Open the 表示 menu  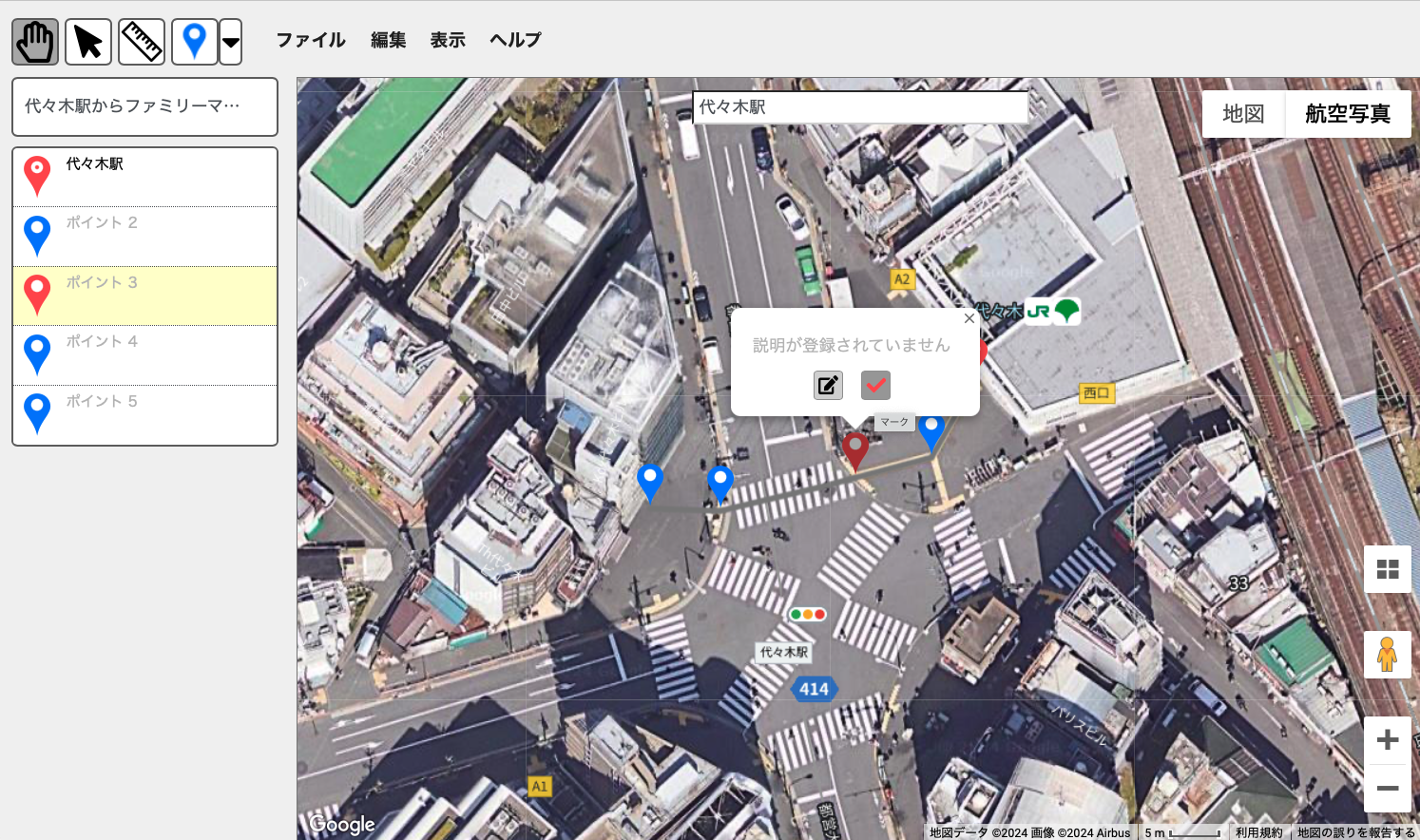click(x=448, y=40)
